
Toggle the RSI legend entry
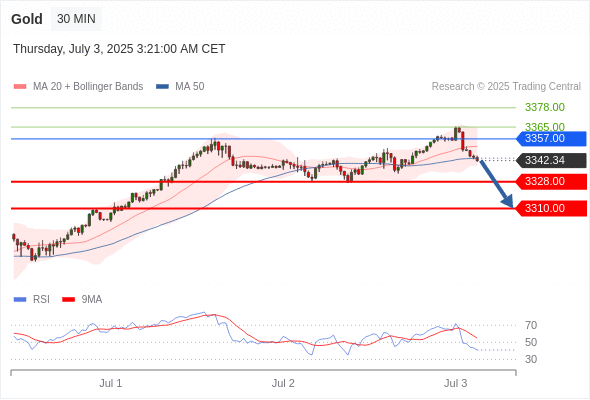pyautogui.click(x=32, y=300)
